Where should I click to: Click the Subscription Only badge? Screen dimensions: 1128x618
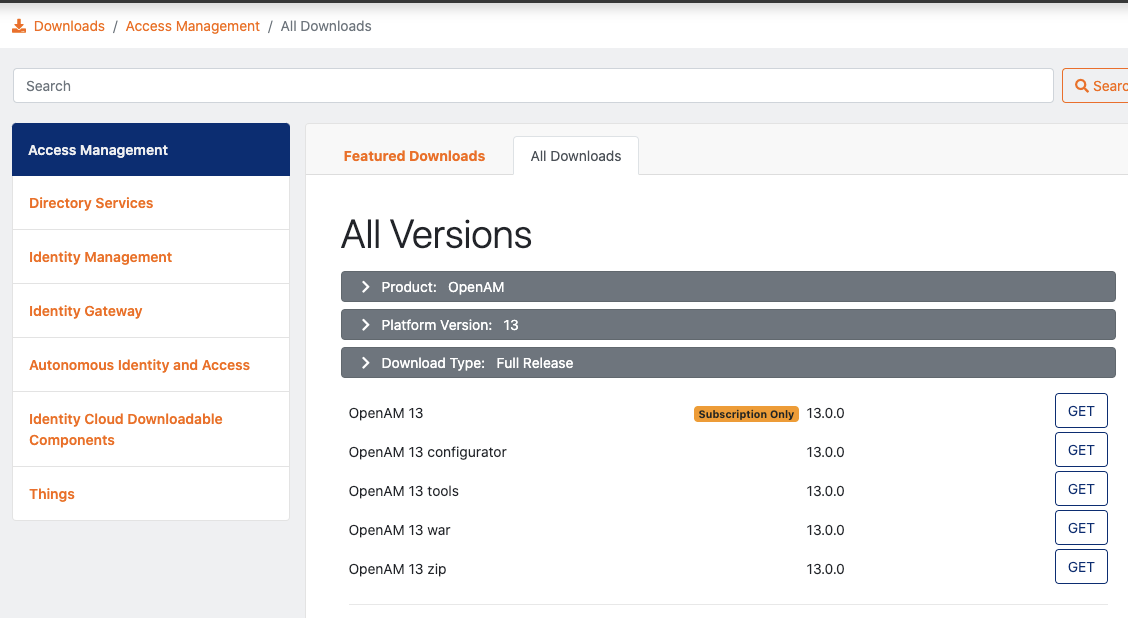coord(746,414)
